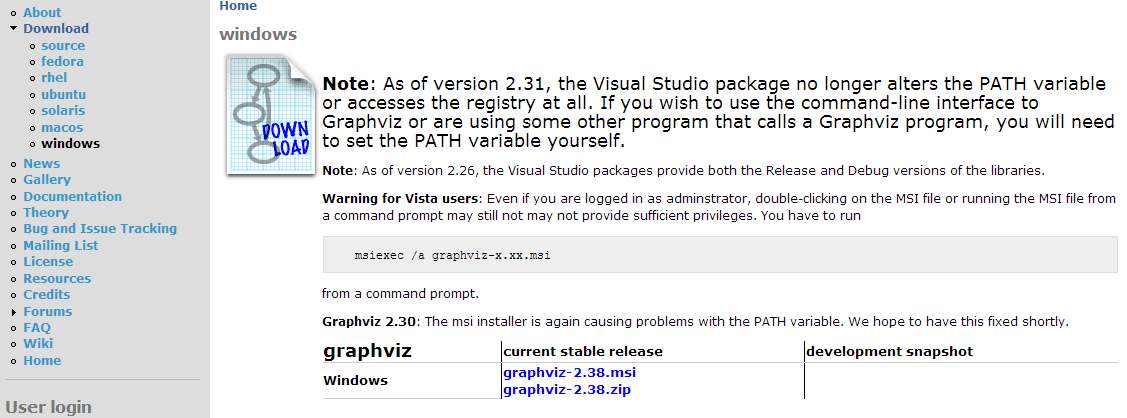Open the FAQ page
The height and width of the screenshot is (418, 1127).
pos(37,328)
